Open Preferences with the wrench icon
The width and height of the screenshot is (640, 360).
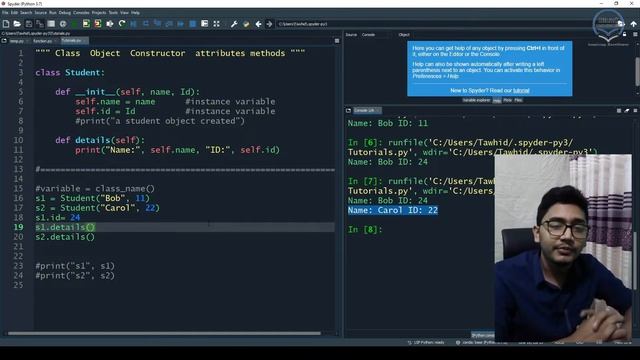click(x=234, y=24)
